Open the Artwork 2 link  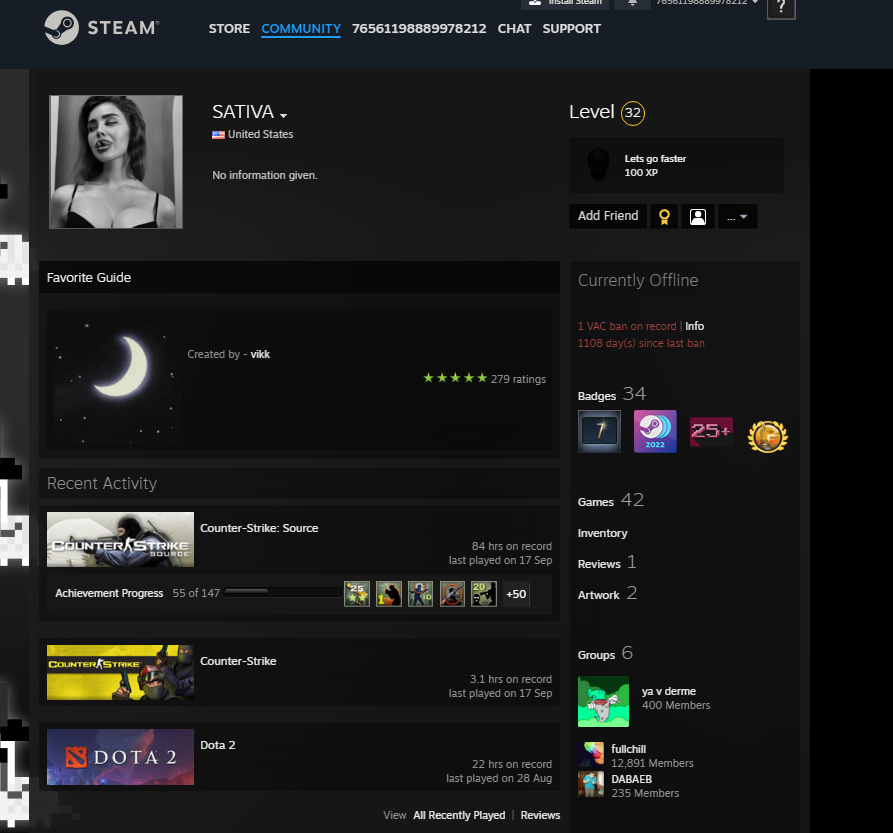tap(607, 593)
